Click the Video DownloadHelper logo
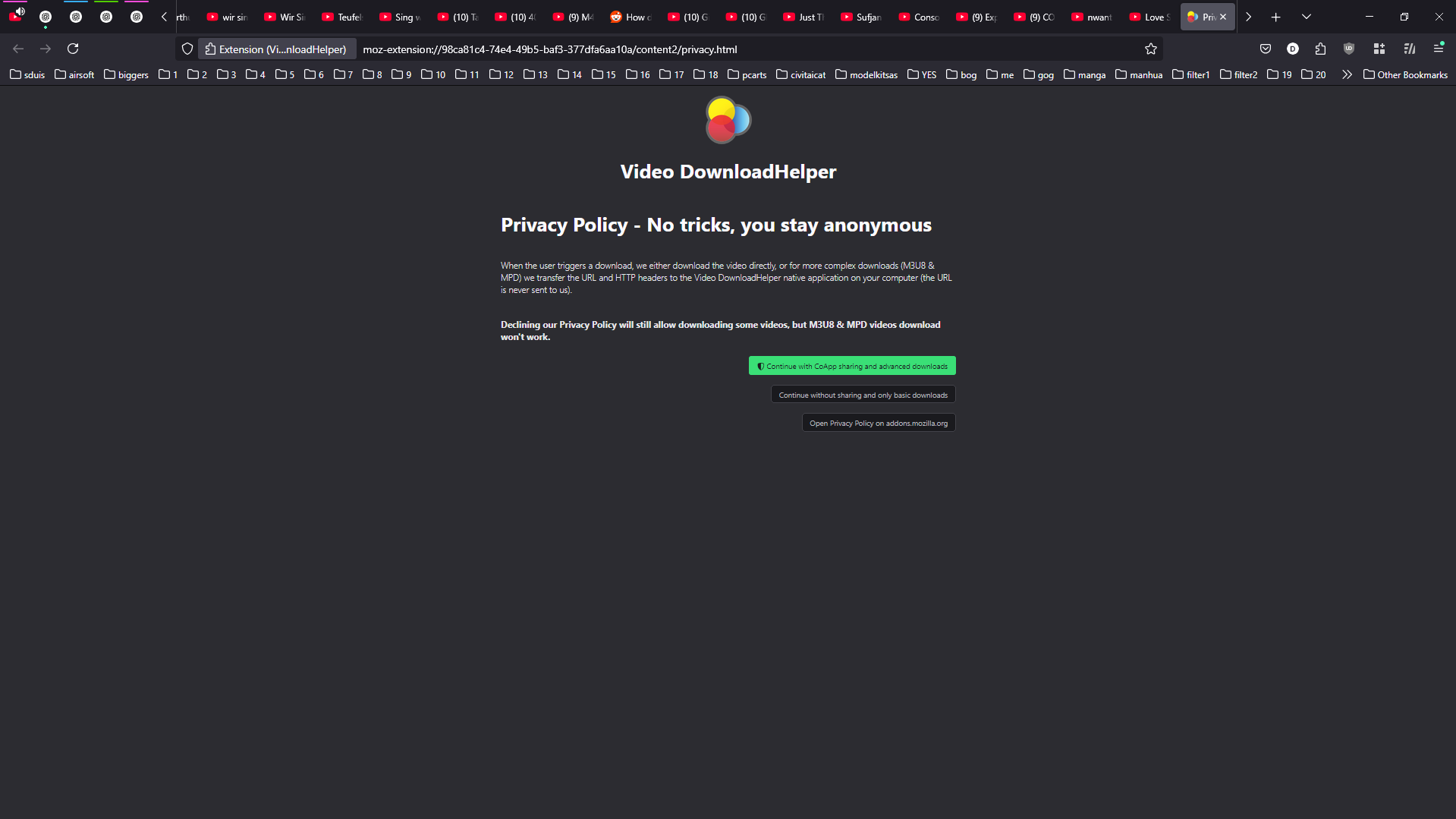This screenshot has height=819, width=1456. (x=728, y=120)
